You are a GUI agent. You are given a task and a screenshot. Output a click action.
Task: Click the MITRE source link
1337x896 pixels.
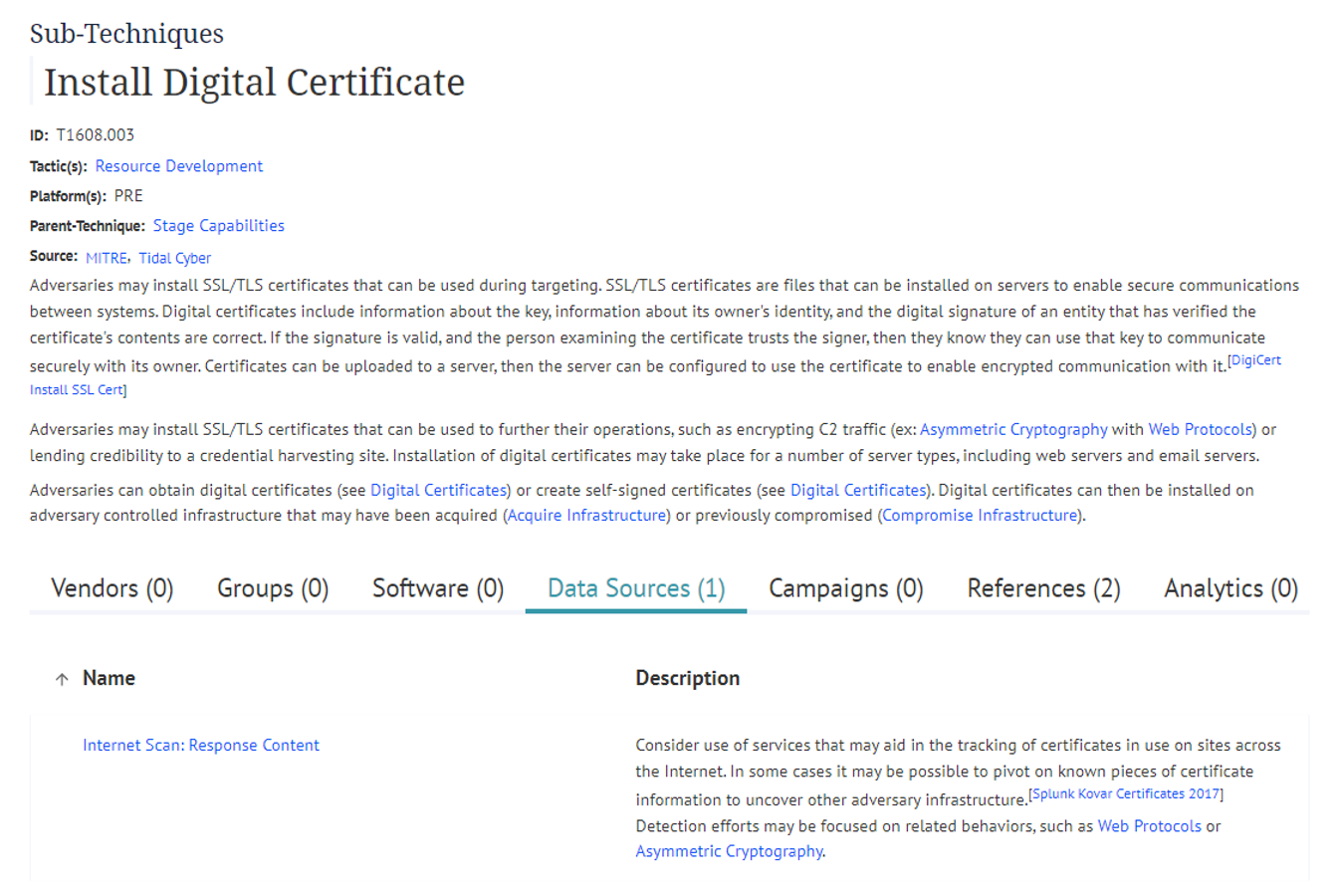click(107, 258)
